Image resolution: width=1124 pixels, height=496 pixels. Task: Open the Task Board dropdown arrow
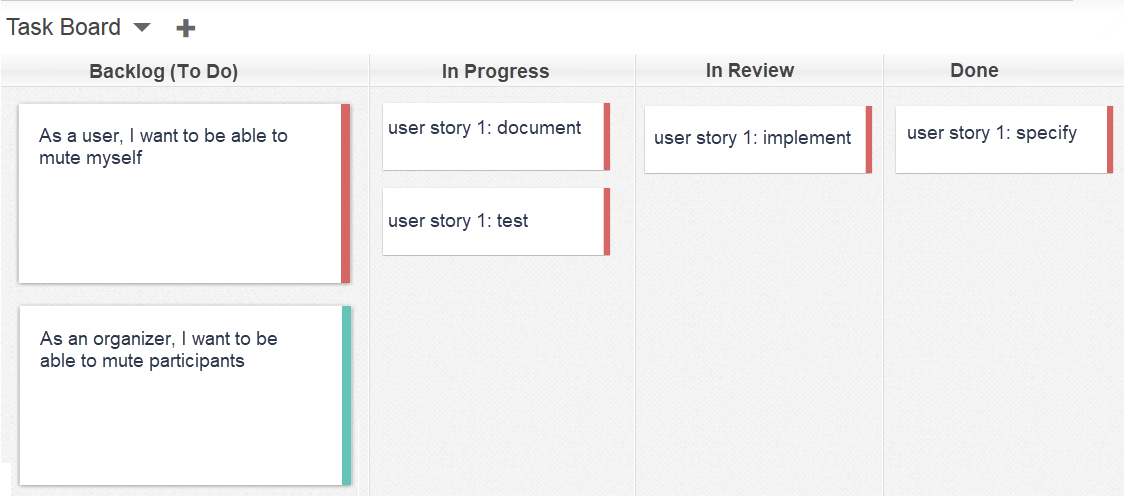point(142,27)
